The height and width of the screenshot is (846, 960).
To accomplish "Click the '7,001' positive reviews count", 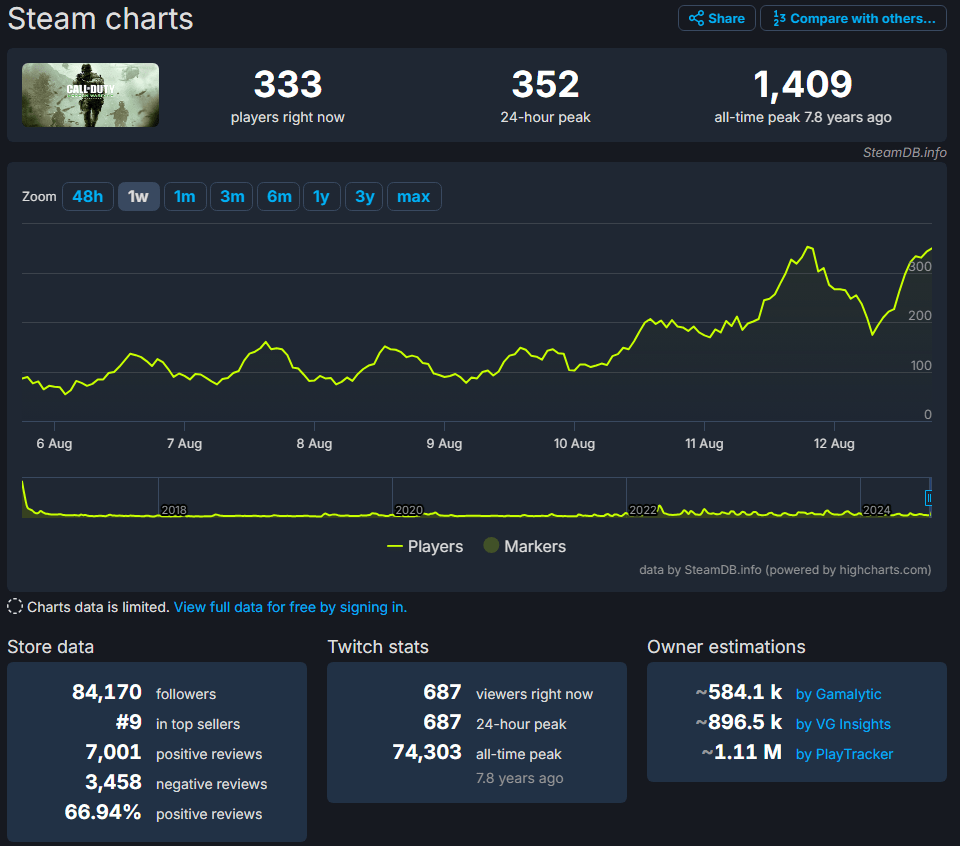I will pyautogui.click(x=114, y=752).
